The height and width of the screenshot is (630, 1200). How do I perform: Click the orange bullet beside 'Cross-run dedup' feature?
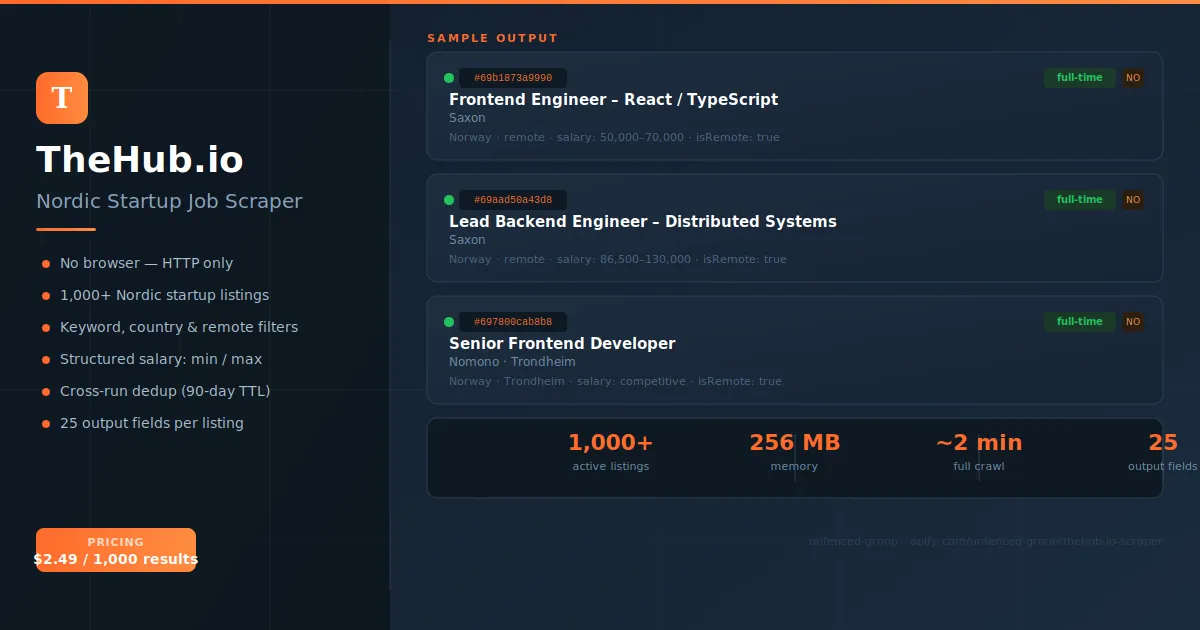(x=44, y=391)
